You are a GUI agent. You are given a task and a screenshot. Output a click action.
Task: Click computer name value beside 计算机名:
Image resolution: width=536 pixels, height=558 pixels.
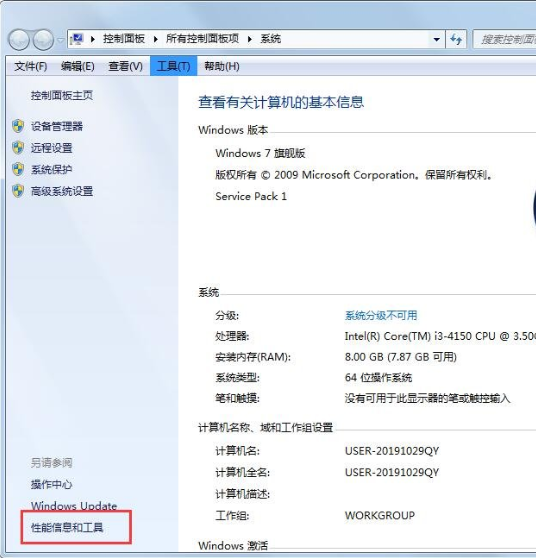[392, 451]
